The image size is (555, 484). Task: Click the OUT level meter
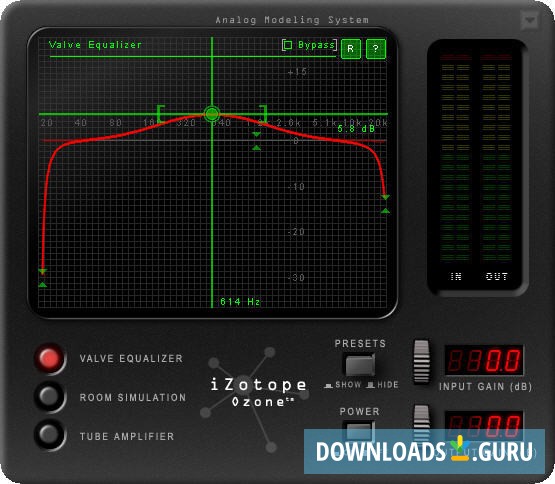[496, 159]
